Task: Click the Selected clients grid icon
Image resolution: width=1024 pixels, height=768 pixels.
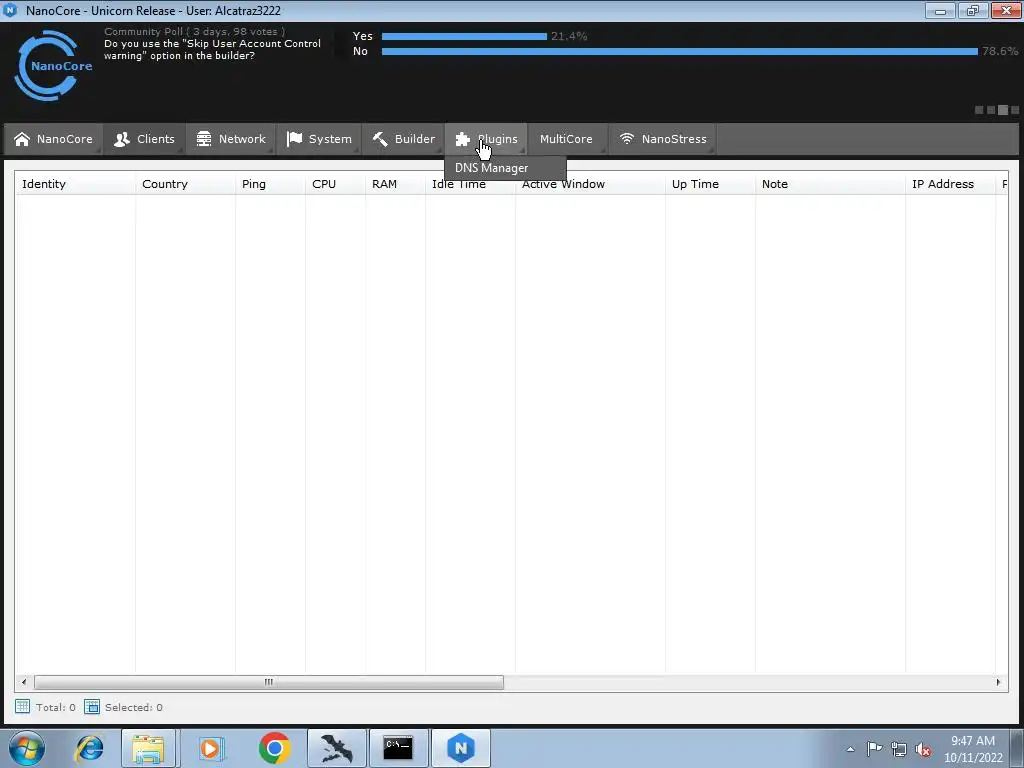Action: click(92, 707)
